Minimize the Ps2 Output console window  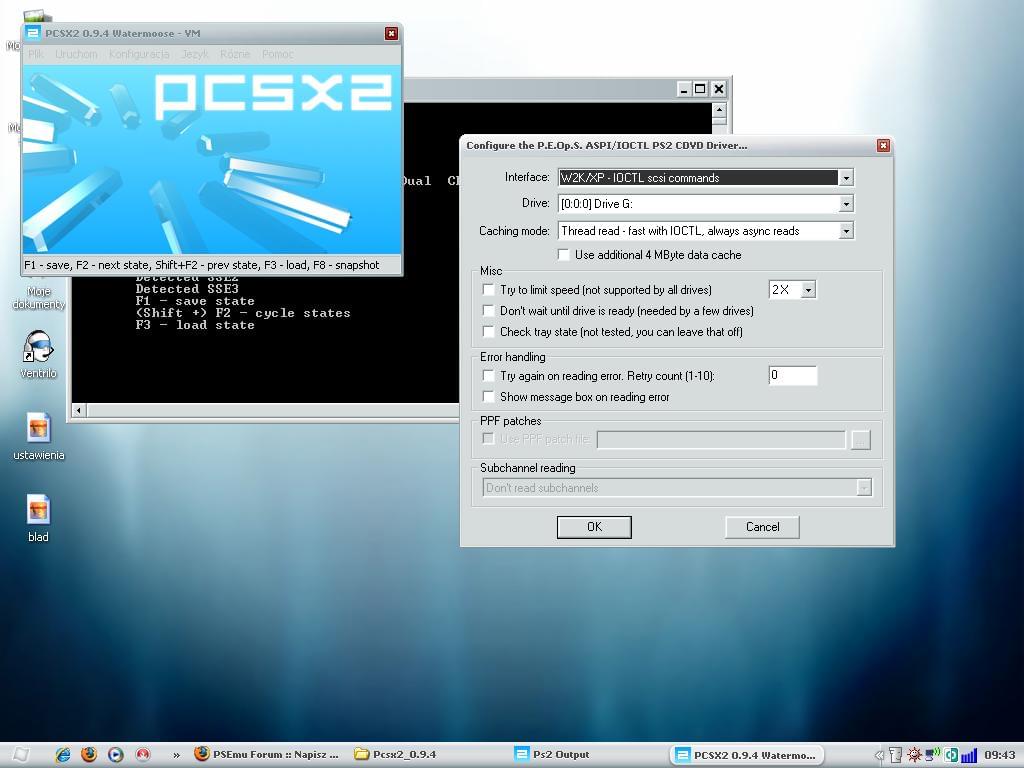(x=683, y=89)
